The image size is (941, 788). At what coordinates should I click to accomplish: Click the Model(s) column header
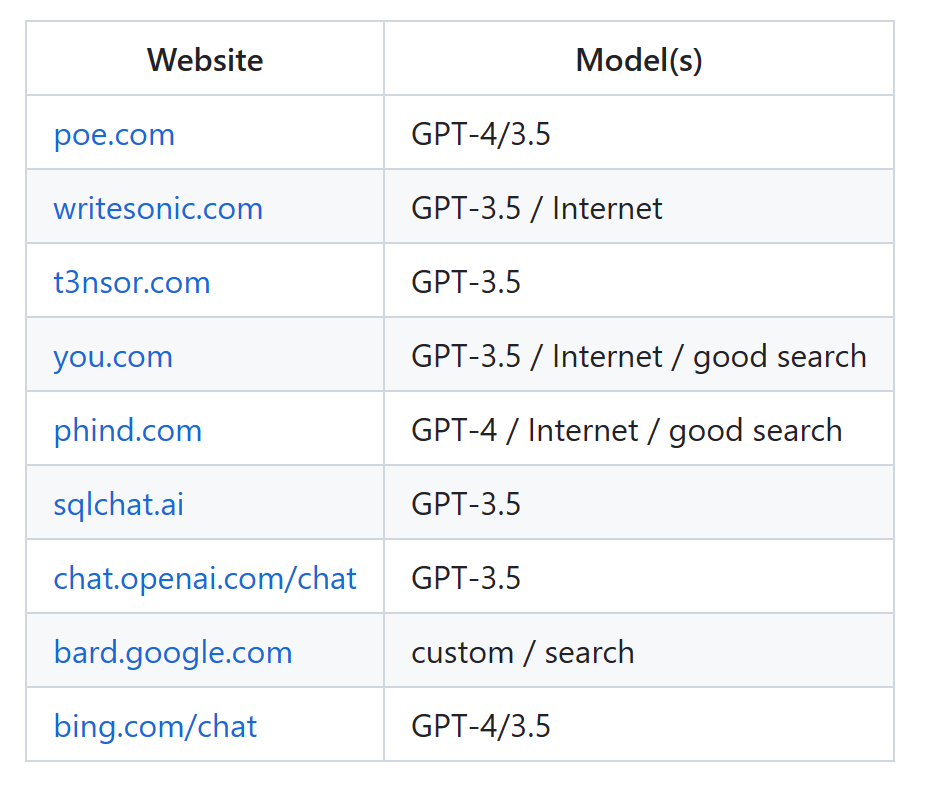639,59
